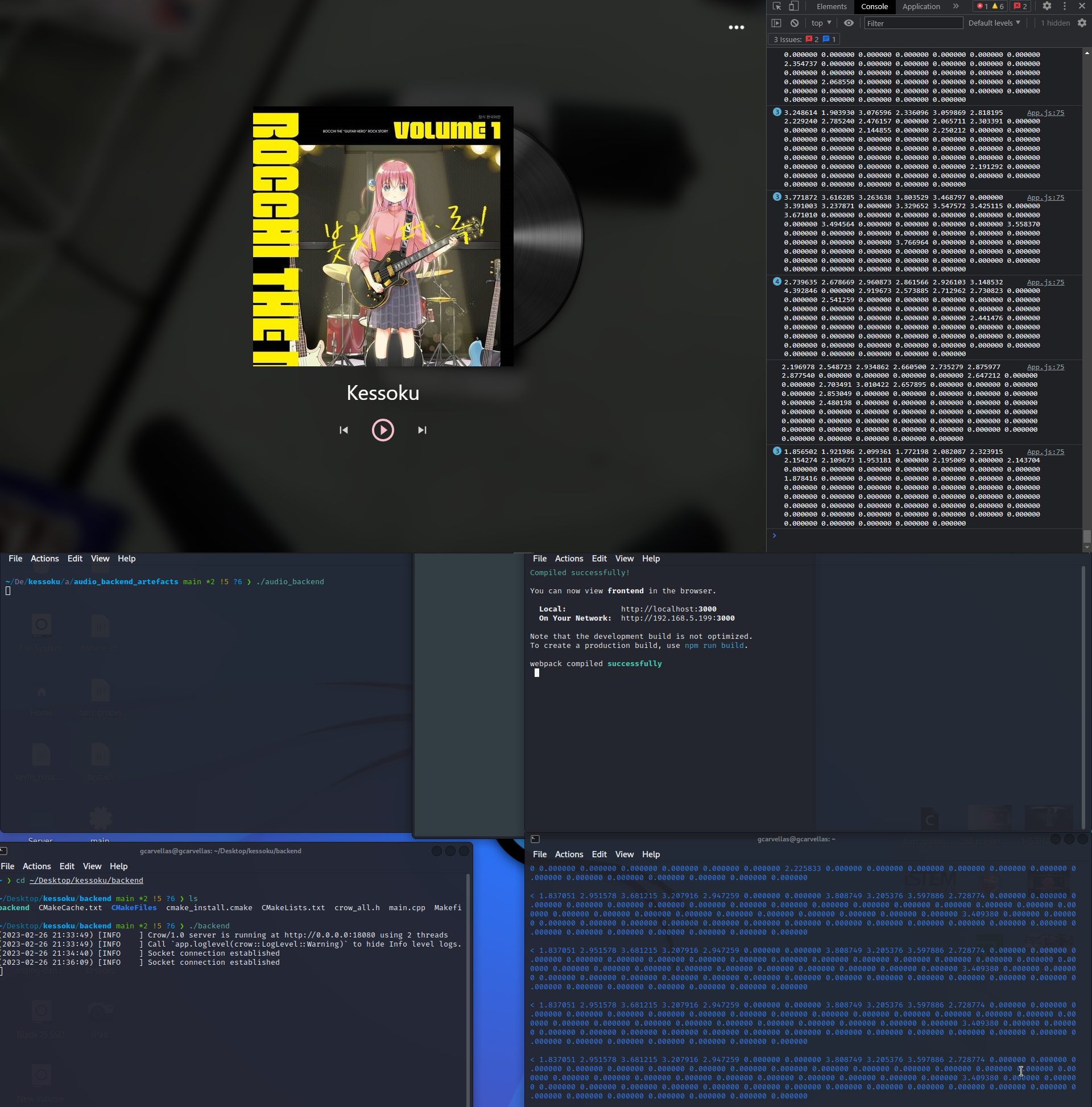The width and height of the screenshot is (1092, 1107).
Task: Clear the console with the ban icon
Action: [794, 23]
